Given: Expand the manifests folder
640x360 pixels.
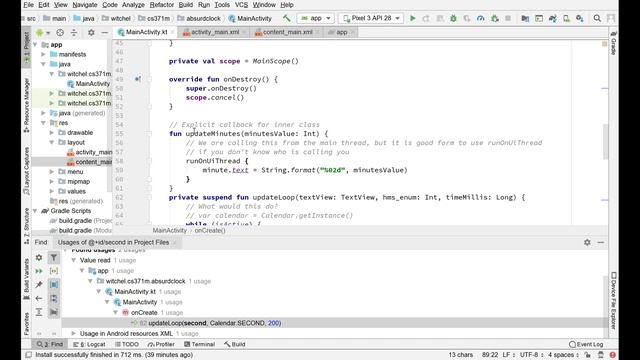Looking at the screenshot, I should click(x=43, y=54).
